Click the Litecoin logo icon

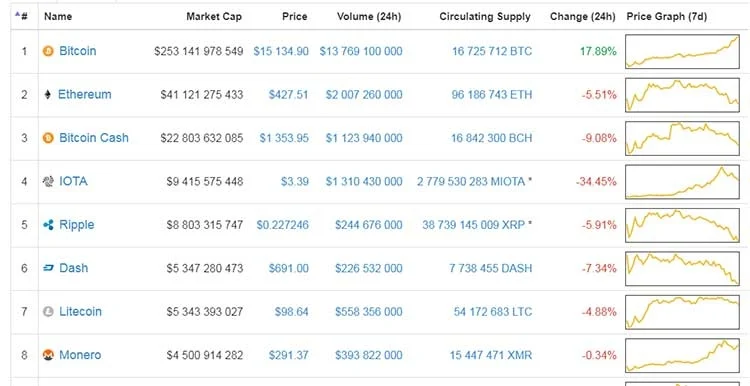(48, 312)
